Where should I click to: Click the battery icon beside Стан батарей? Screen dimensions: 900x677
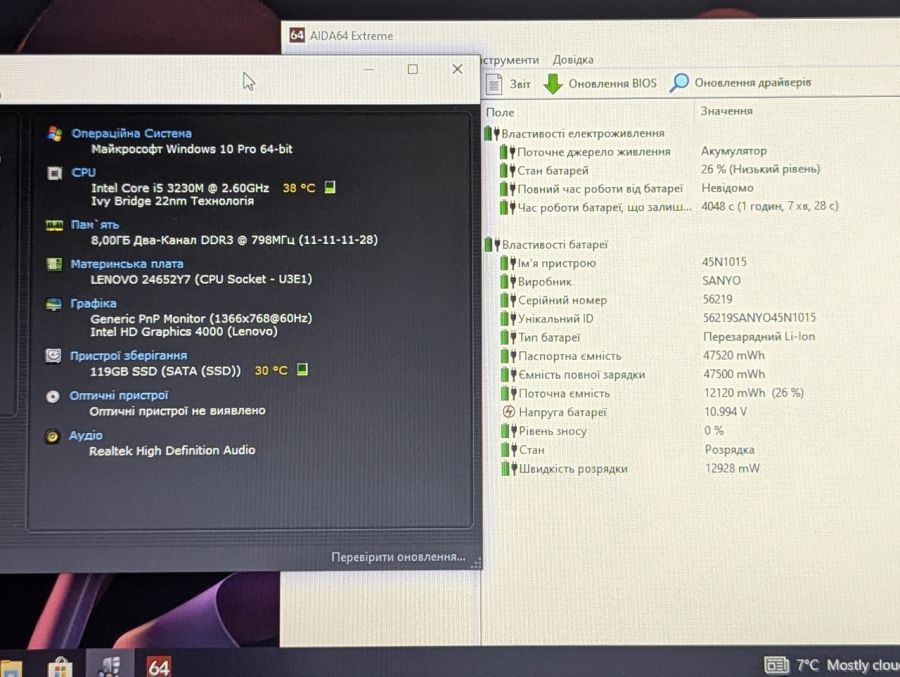507,171
